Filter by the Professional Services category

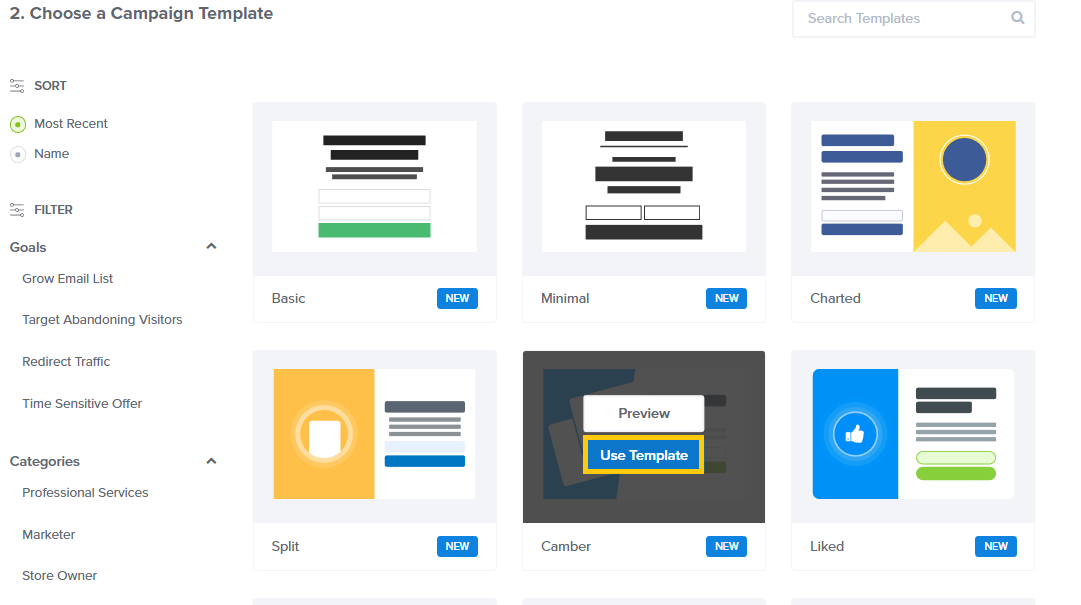pos(85,492)
